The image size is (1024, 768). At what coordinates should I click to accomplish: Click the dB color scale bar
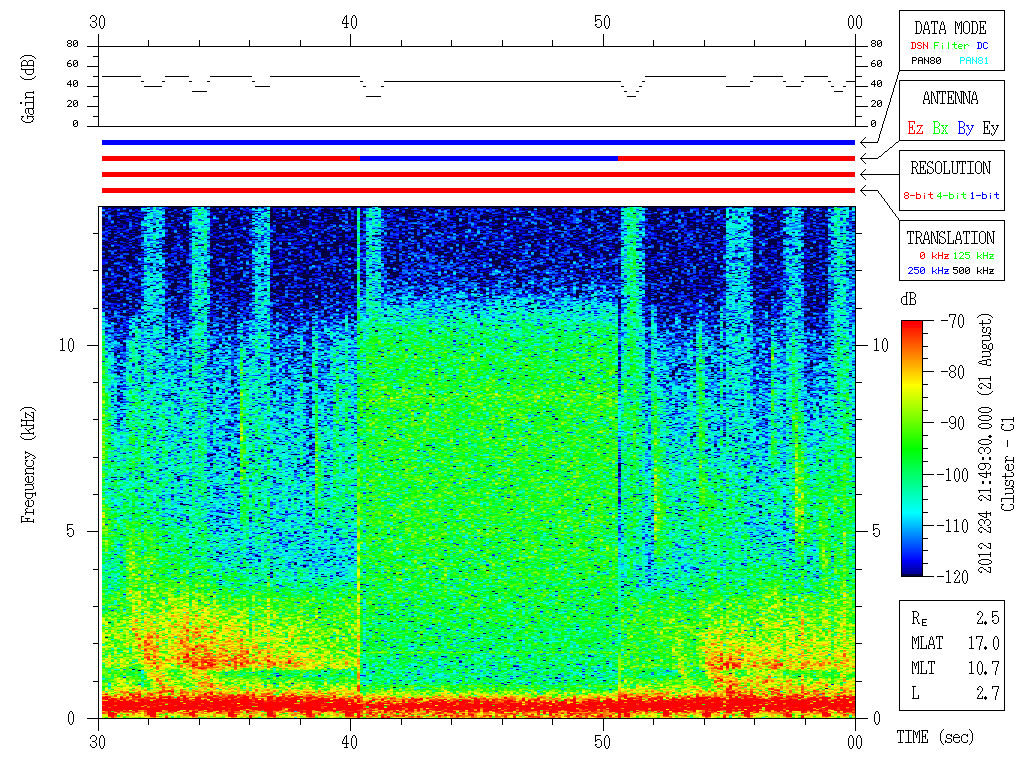point(912,448)
